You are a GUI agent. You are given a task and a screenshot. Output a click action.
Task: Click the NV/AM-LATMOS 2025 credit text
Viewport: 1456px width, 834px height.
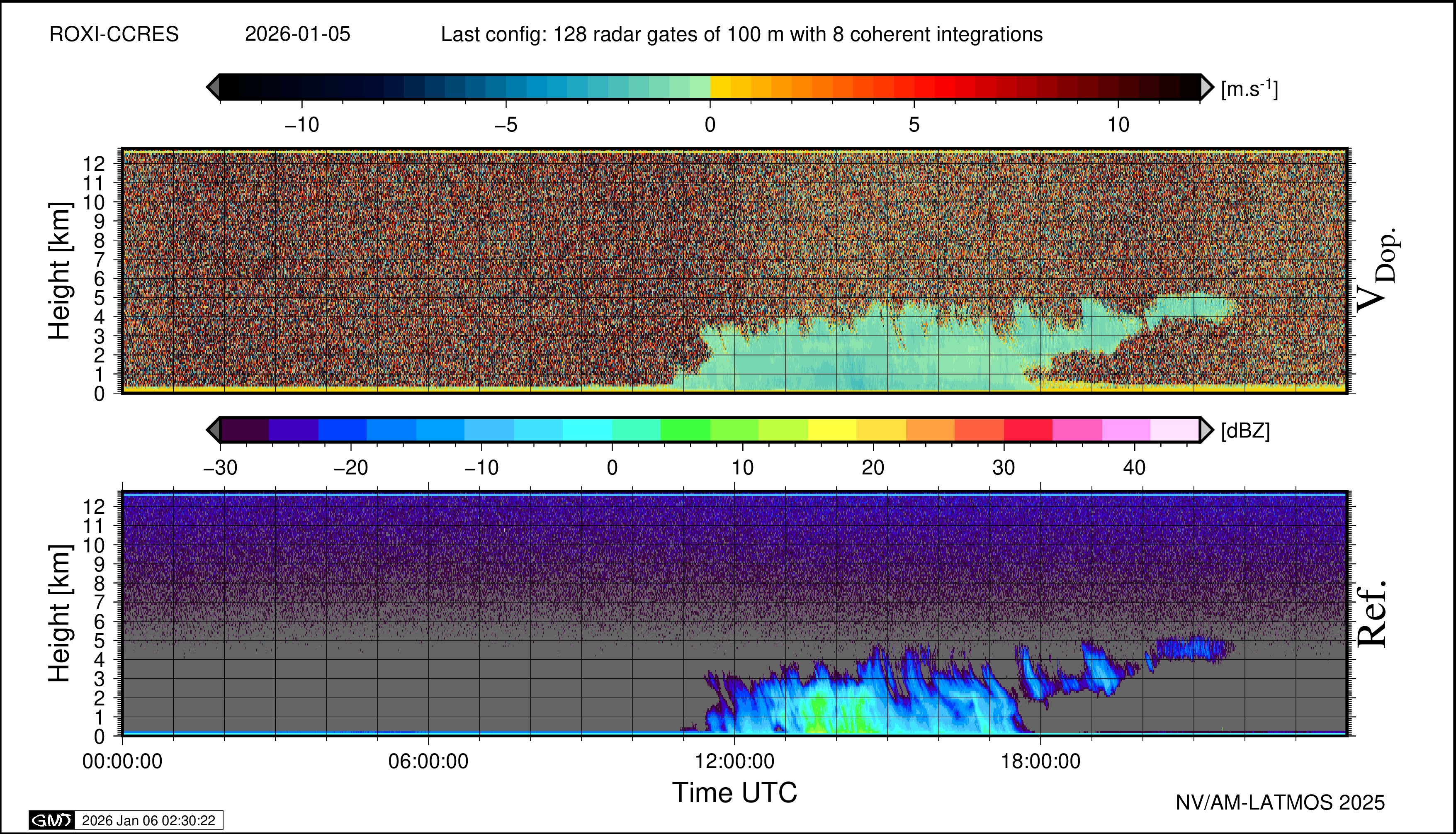(x=1280, y=802)
